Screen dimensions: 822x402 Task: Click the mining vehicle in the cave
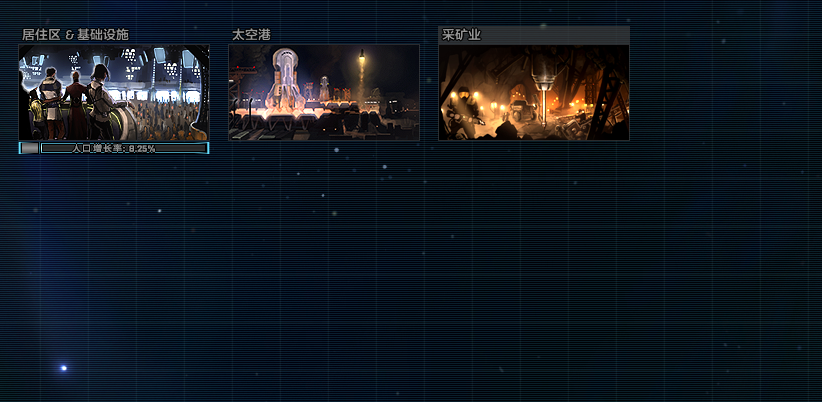point(522,111)
